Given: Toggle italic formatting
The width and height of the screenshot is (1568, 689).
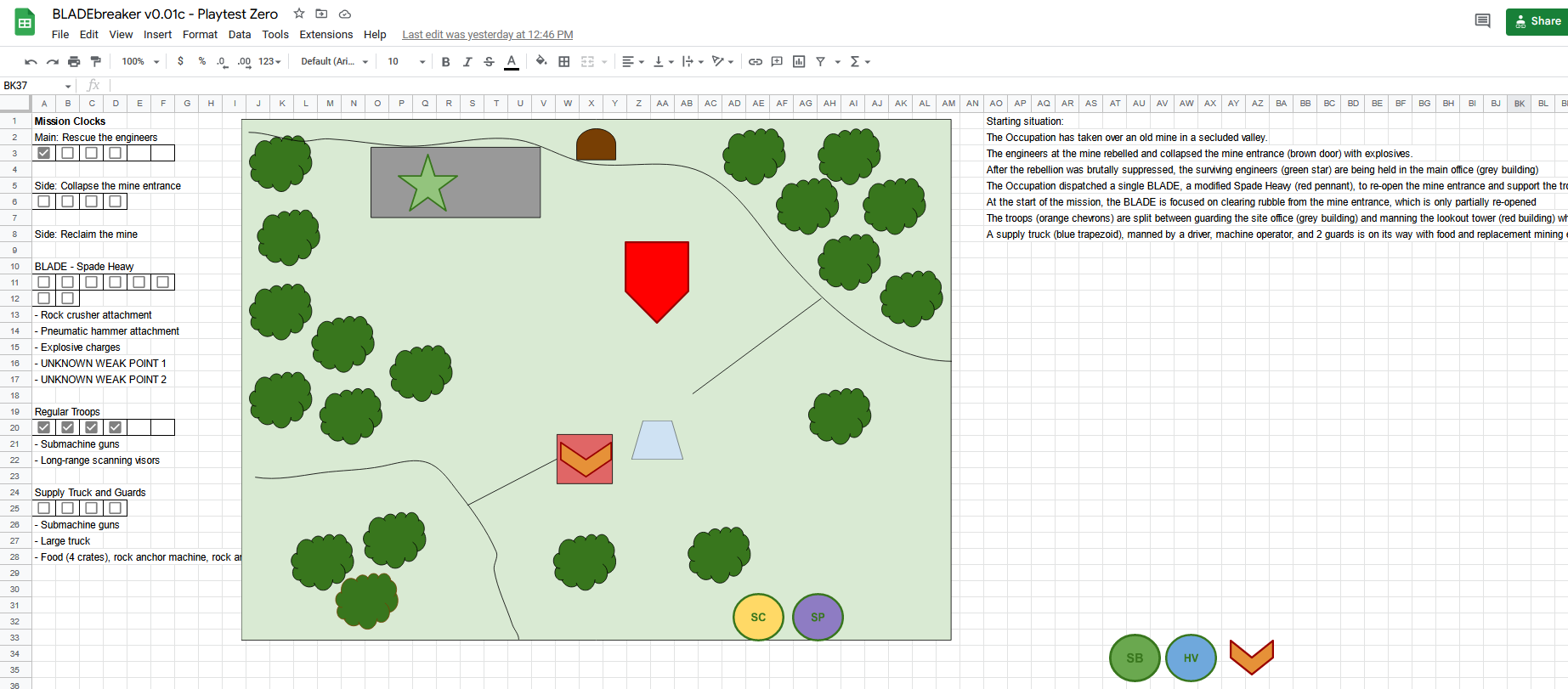Looking at the screenshot, I should (x=467, y=61).
